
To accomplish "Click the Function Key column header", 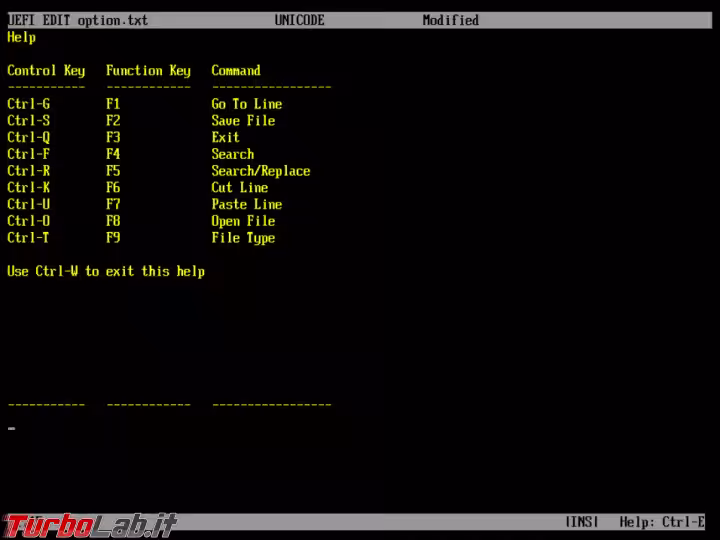I will click(x=148, y=71).
